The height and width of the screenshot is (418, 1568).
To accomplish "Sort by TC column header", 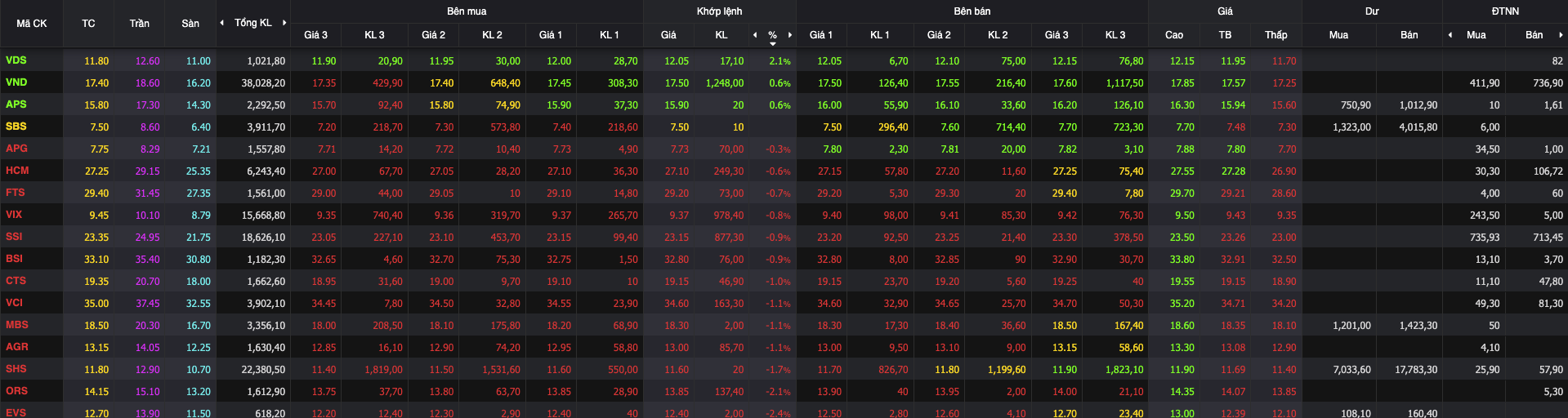I will (x=88, y=24).
